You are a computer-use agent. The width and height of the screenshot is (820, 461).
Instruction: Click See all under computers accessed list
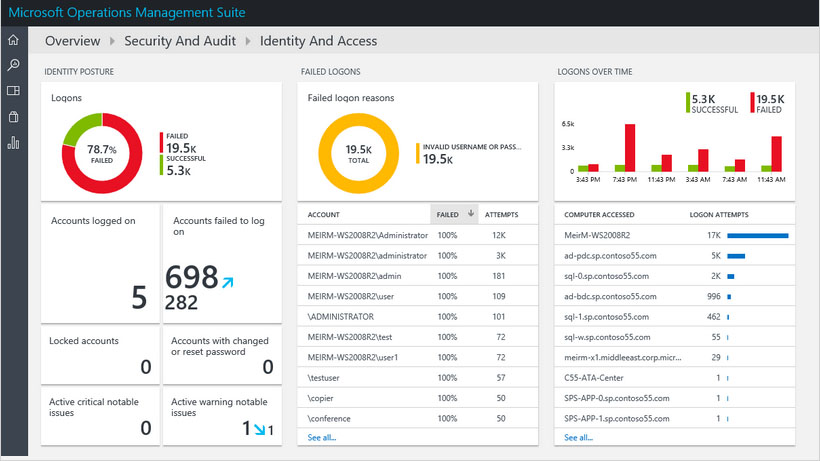(577, 438)
